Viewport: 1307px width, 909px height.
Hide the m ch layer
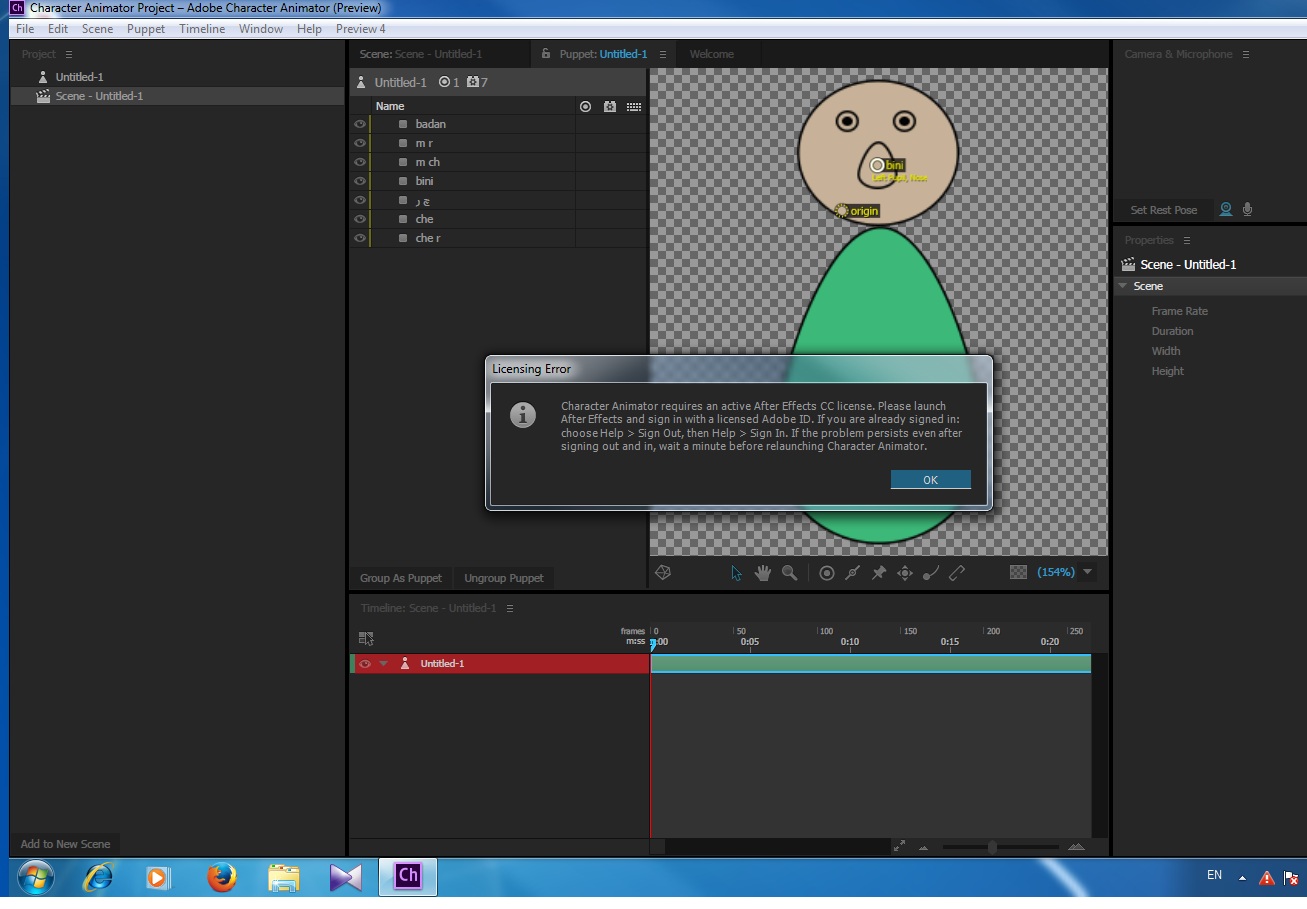pyautogui.click(x=359, y=162)
